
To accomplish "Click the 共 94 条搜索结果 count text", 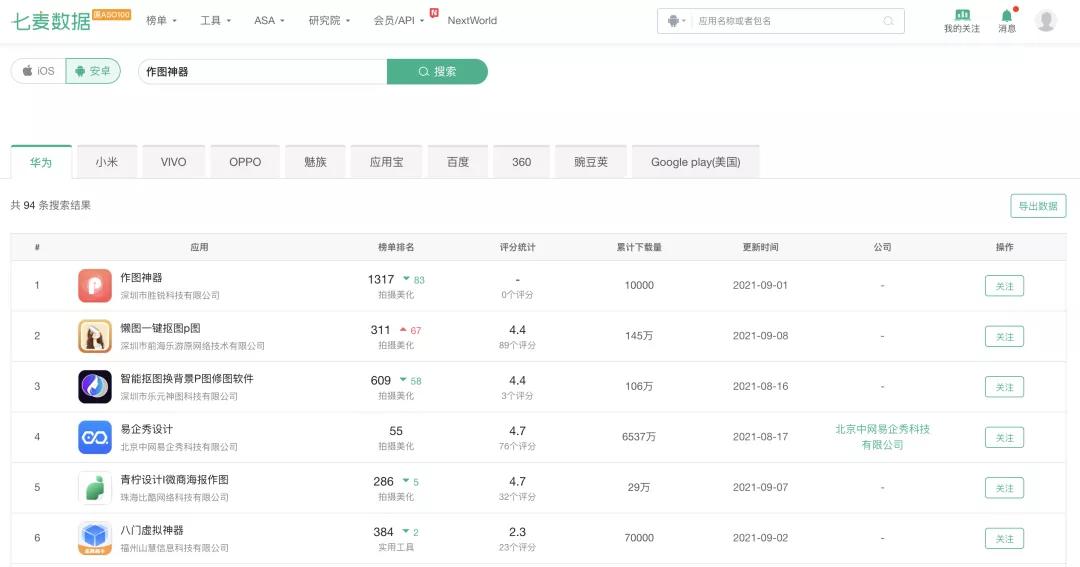I will 51,205.
